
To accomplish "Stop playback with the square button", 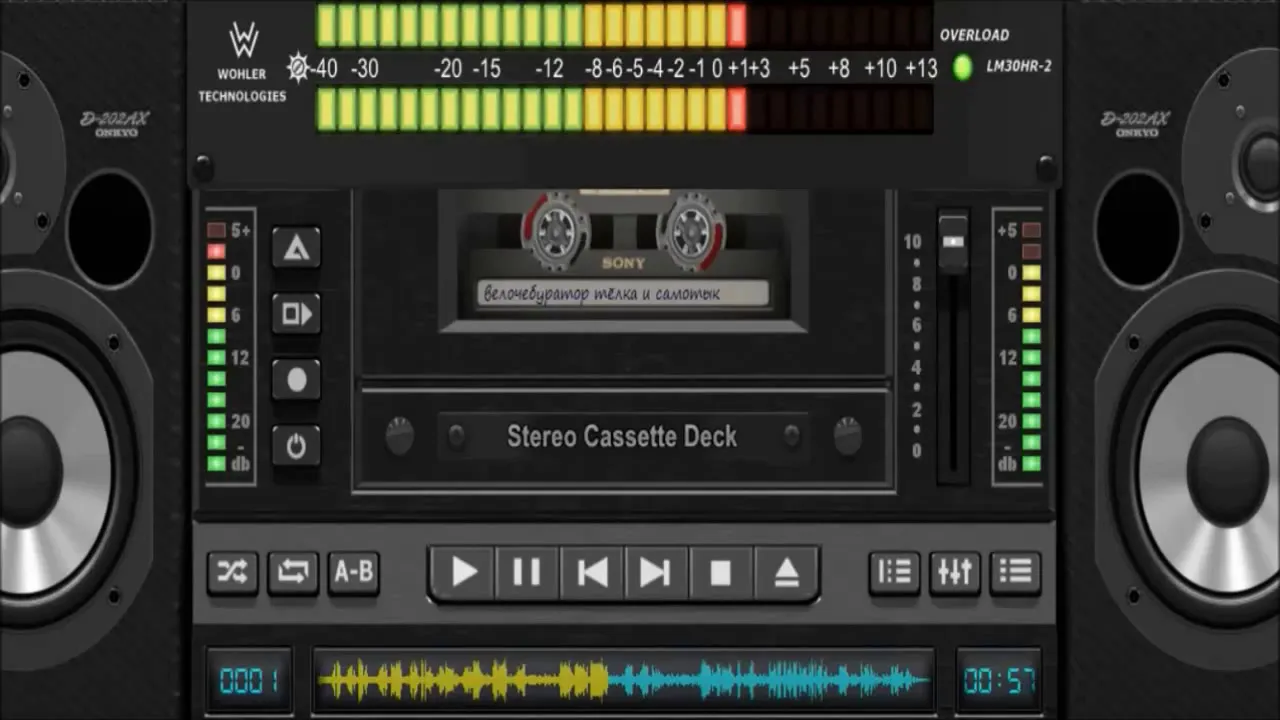I will [721, 572].
